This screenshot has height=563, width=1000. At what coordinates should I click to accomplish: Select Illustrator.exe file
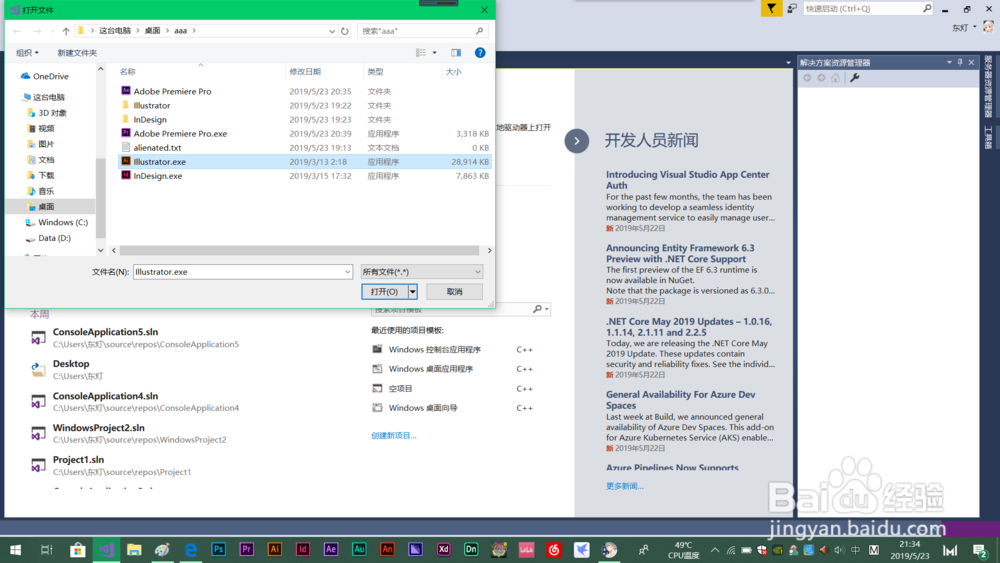305,162
